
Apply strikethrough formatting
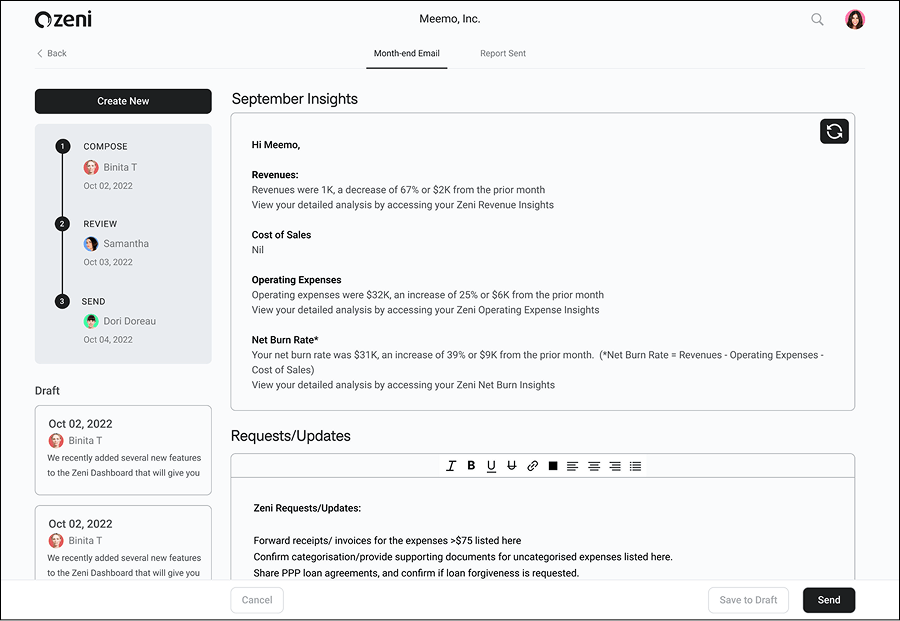click(x=512, y=466)
